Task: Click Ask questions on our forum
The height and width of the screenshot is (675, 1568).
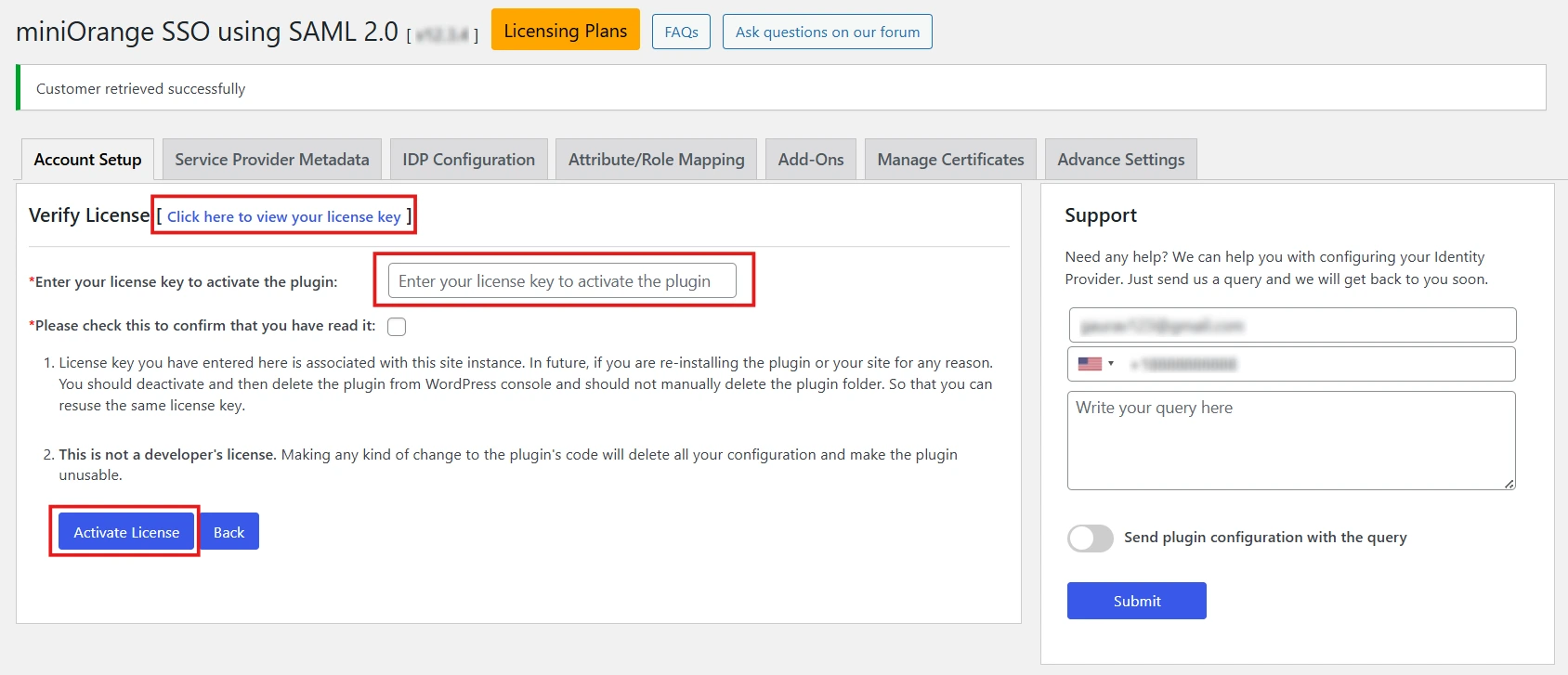Action: tap(827, 32)
